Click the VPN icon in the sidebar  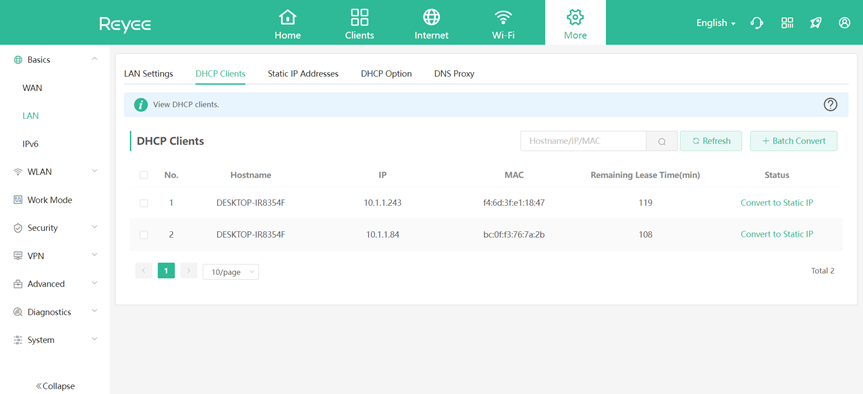click(18, 256)
